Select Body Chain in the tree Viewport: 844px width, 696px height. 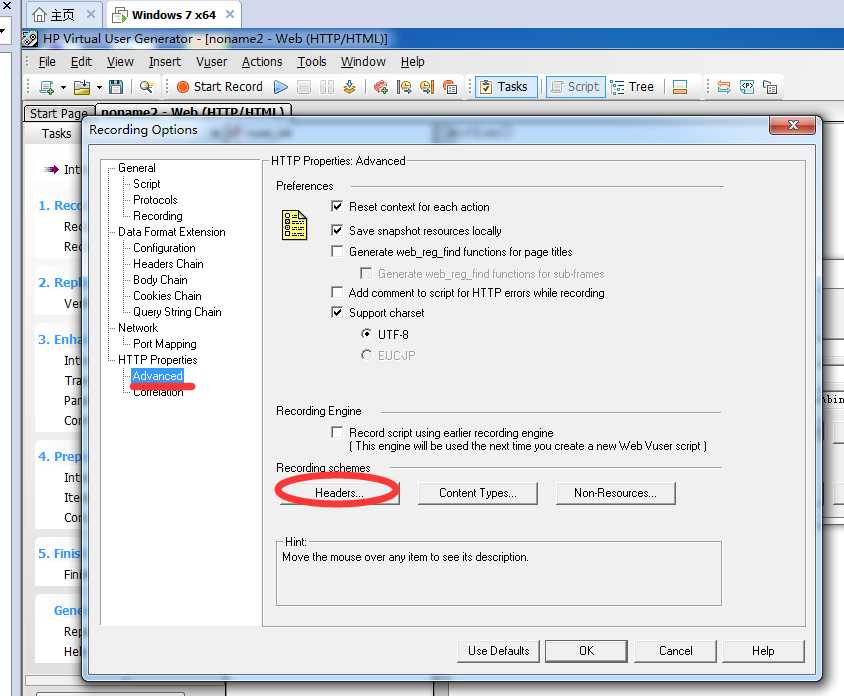coord(160,280)
